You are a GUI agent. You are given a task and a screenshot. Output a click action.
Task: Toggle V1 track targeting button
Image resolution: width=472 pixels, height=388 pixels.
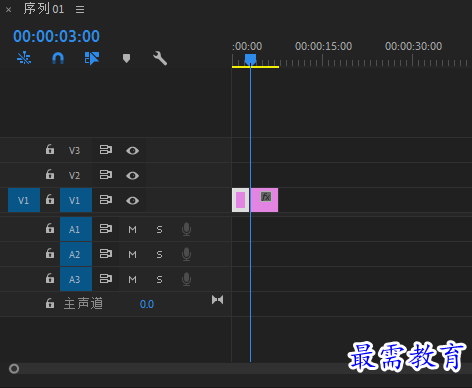[x=76, y=200]
